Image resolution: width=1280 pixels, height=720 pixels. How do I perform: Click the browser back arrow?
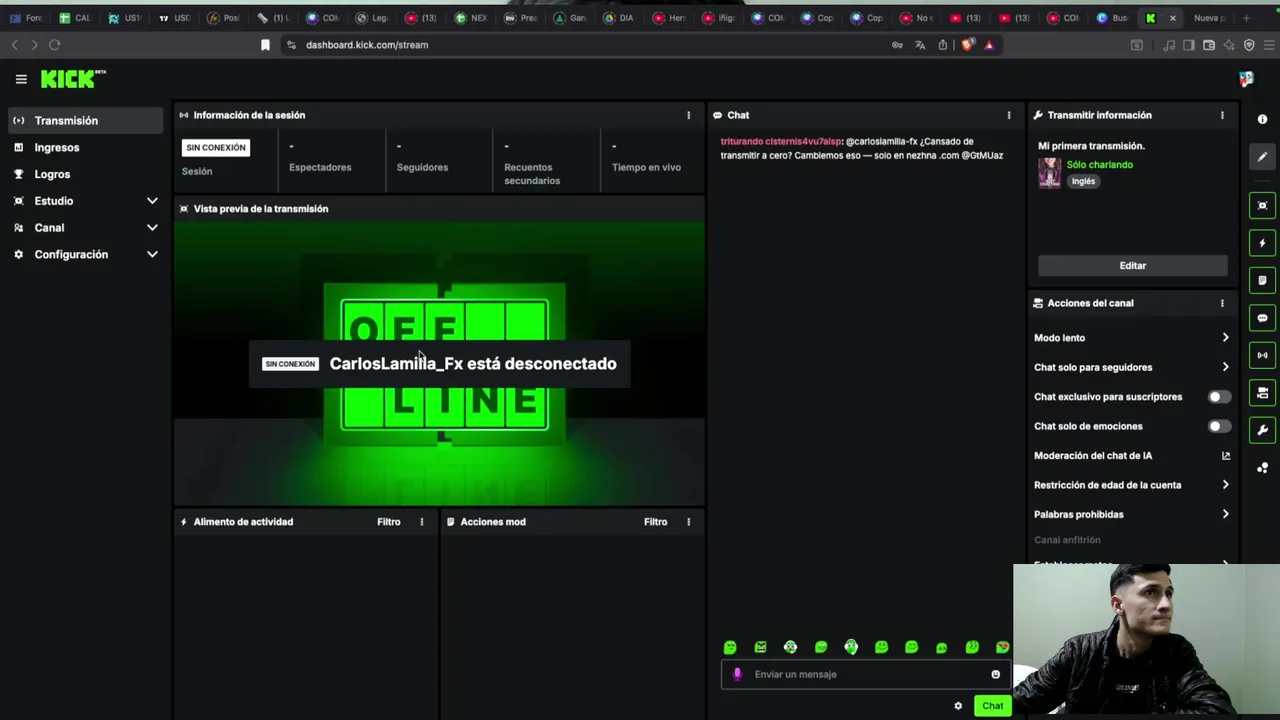tap(14, 45)
